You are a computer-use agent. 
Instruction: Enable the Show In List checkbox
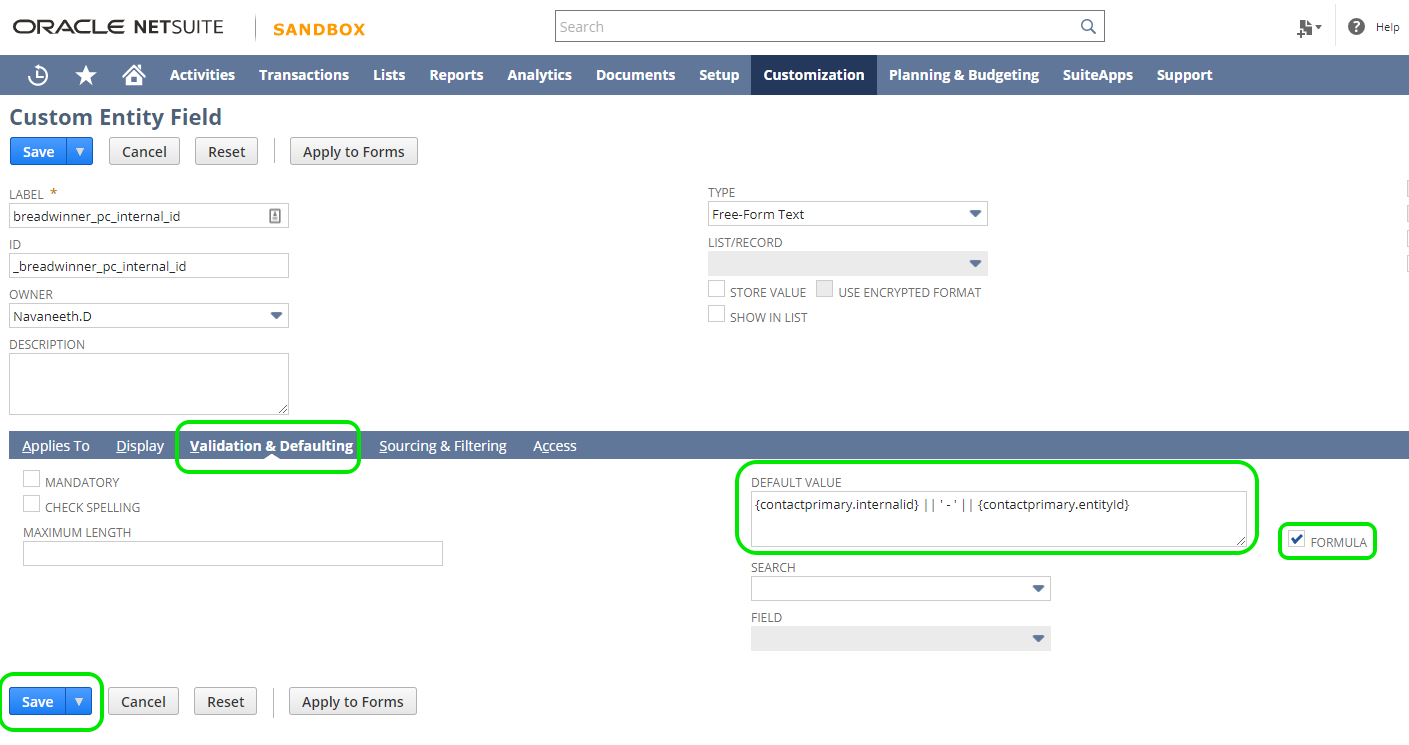(x=716, y=314)
